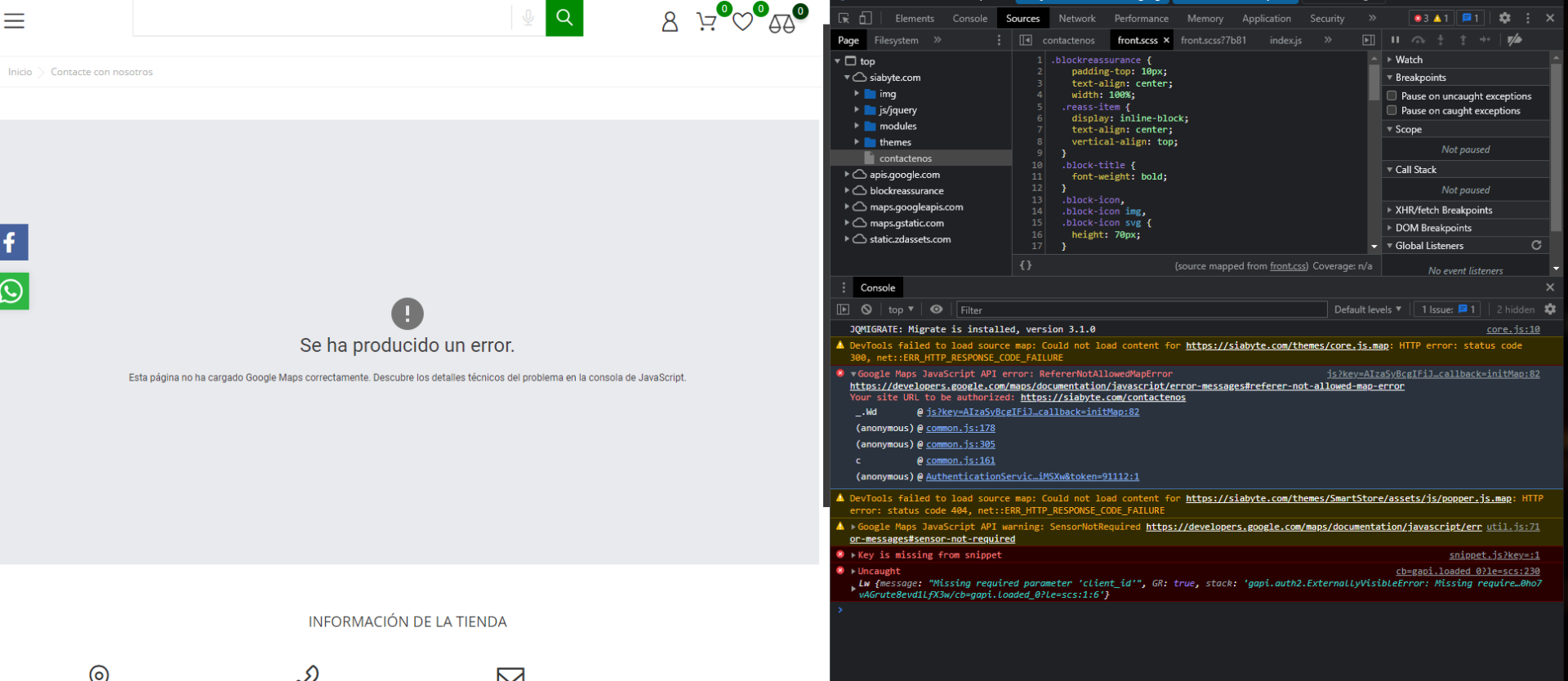The image size is (1568, 681).
Task: Open the WhatsApp share button
Action: click(14, 292)
